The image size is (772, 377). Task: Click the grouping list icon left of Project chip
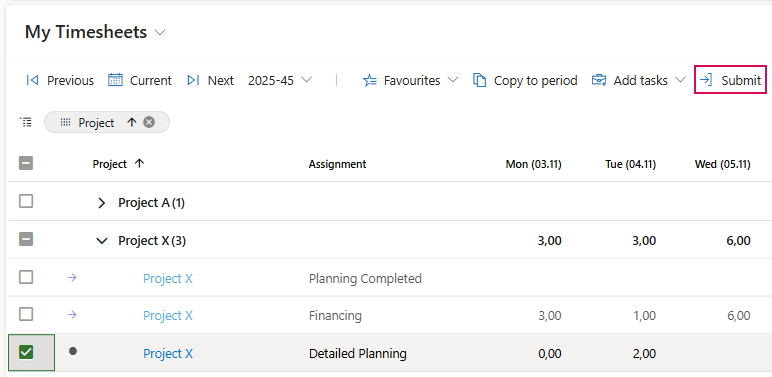26,122
